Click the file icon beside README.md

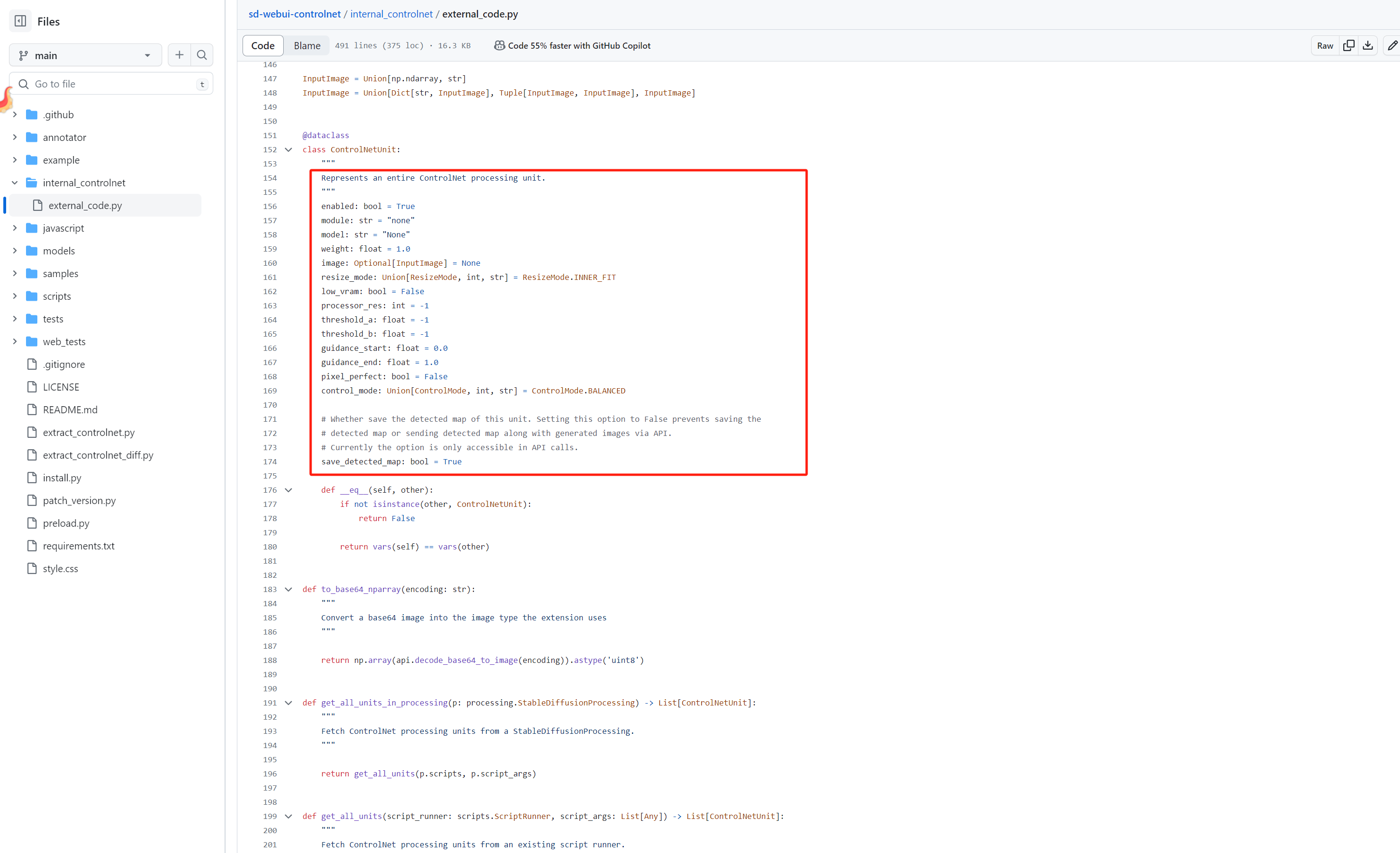tap(32, 410)
